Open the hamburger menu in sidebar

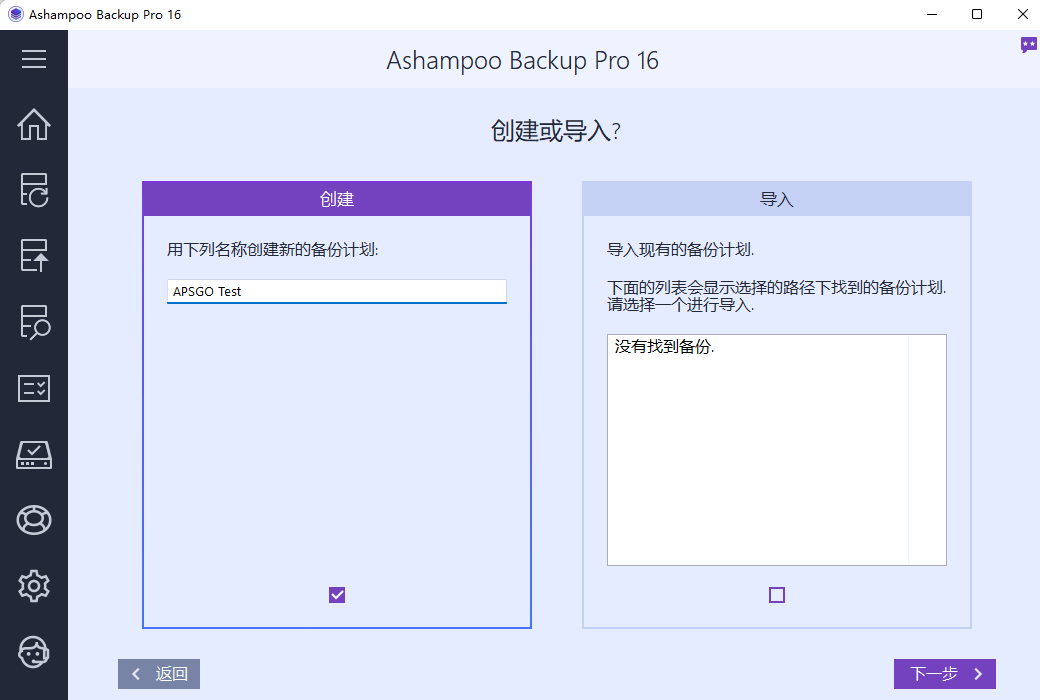click(34, 59)
